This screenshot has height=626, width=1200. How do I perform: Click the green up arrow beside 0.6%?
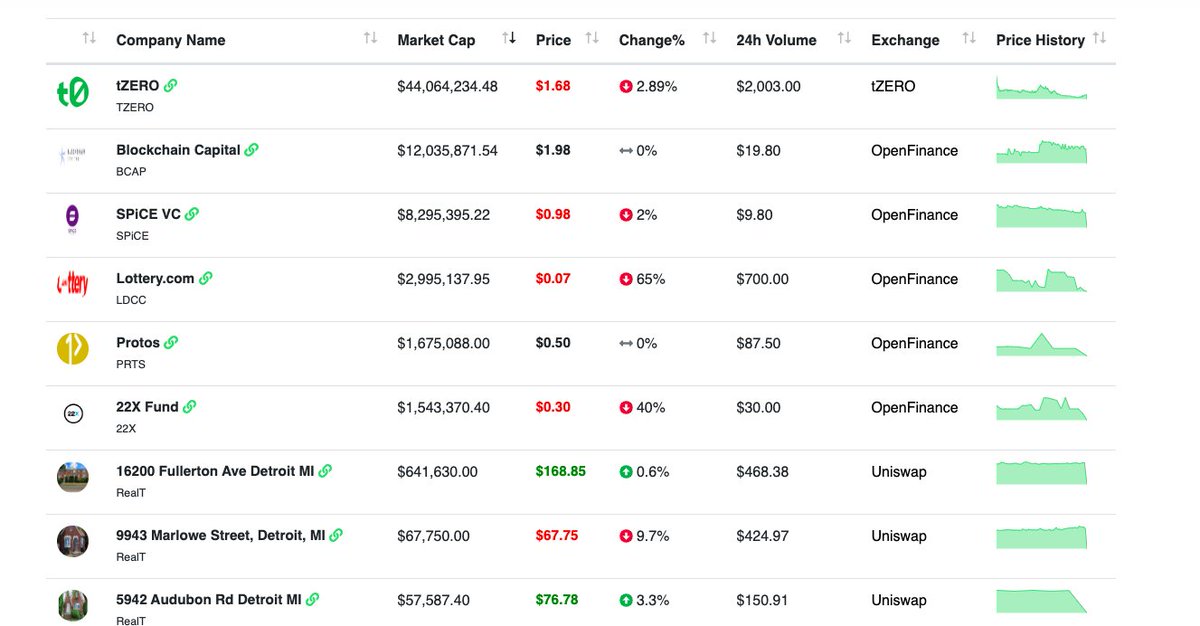point(626,472)
